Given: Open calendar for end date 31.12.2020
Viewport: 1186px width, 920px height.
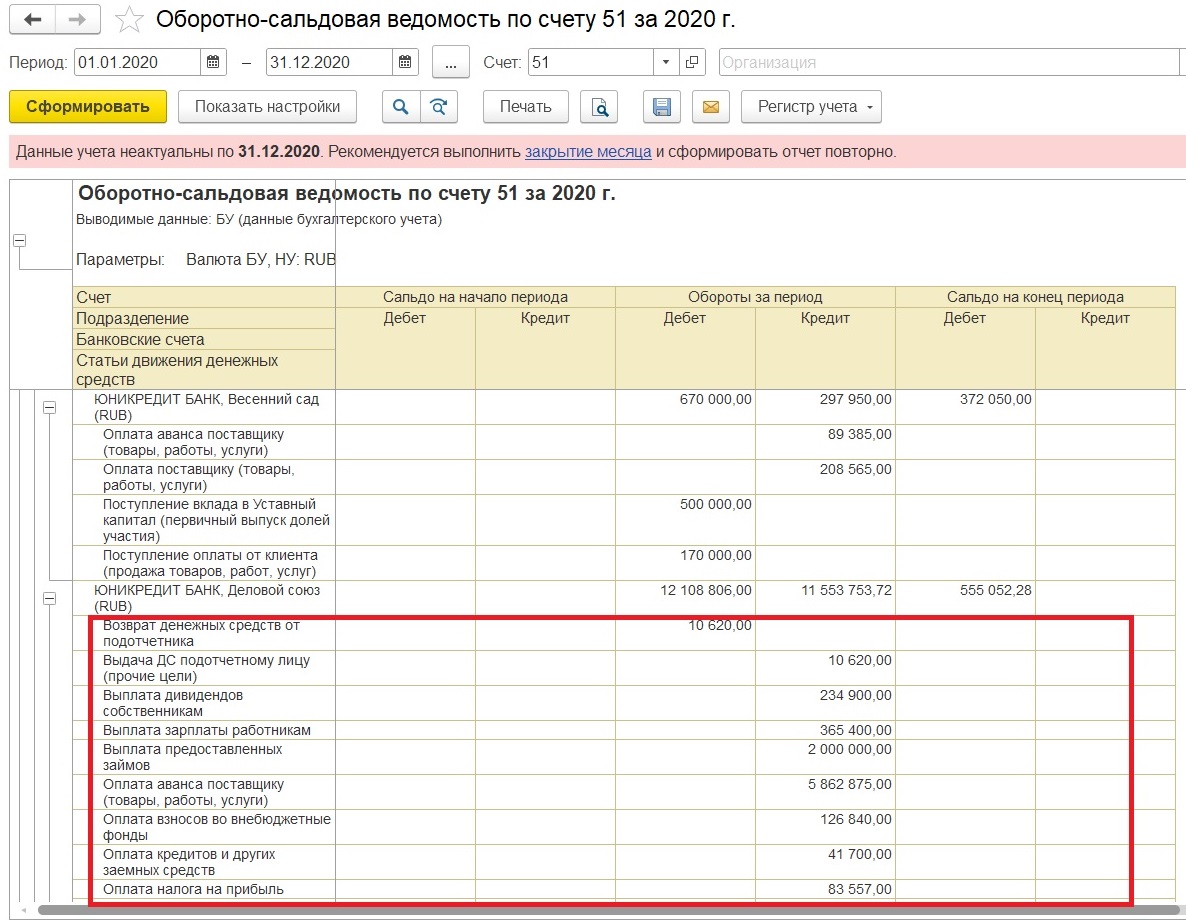Looking at the screenshot, I should 405,62.
